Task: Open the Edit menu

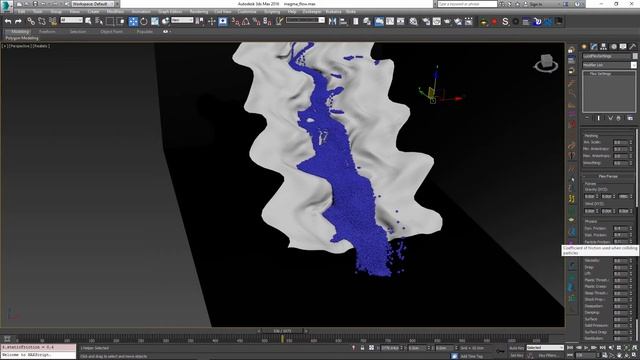Action: 21,12
